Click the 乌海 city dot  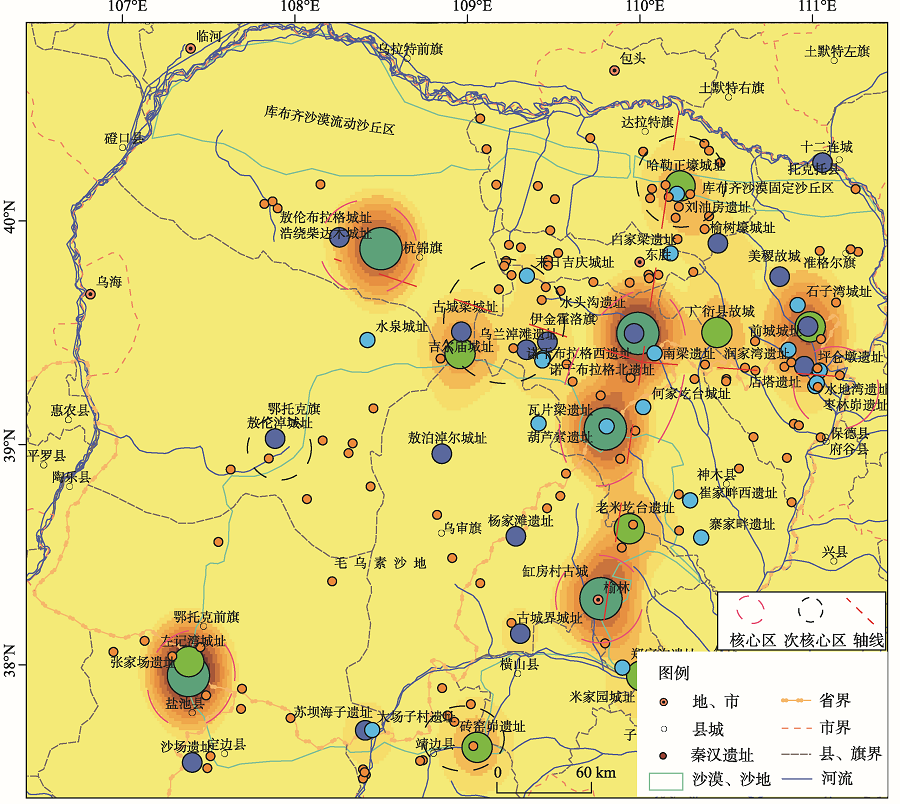click(90, 294)
